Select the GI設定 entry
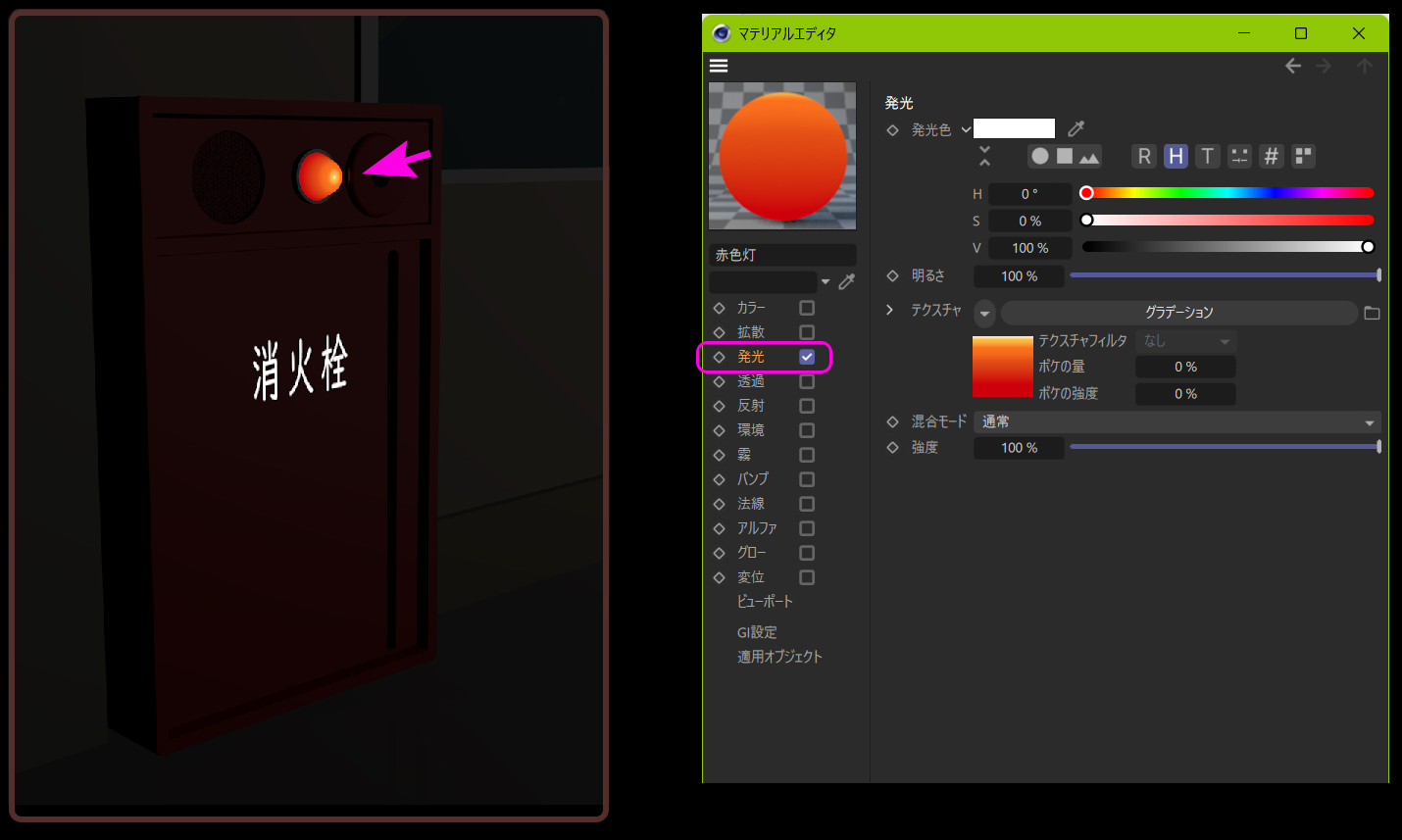 tap(757, 632)
